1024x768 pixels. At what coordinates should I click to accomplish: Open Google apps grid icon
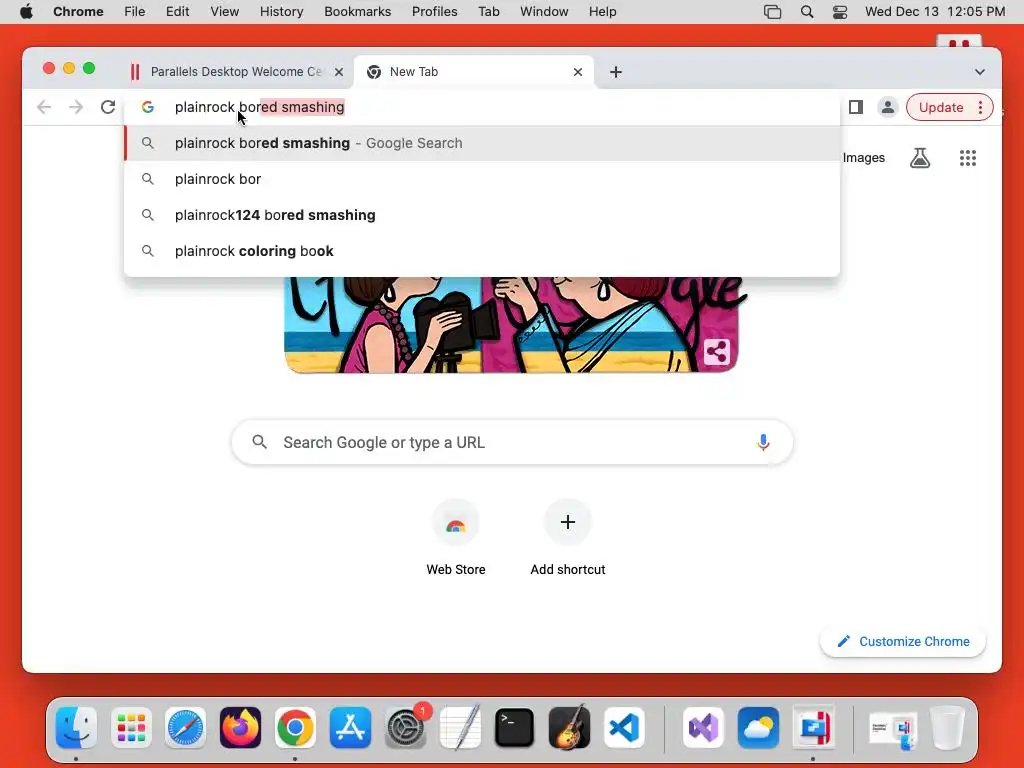[x=968, y=157]
